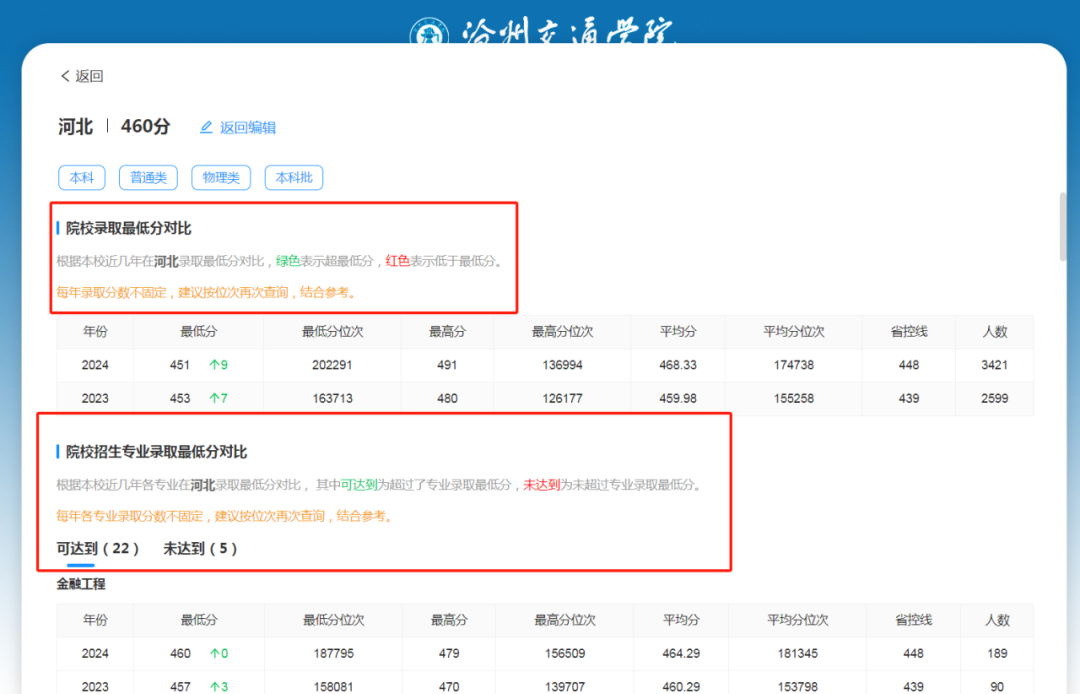Image resolution: width=1080 pixels, height=694 pixels.
Task: Click the university logo emblem
Action: point(428,34)
